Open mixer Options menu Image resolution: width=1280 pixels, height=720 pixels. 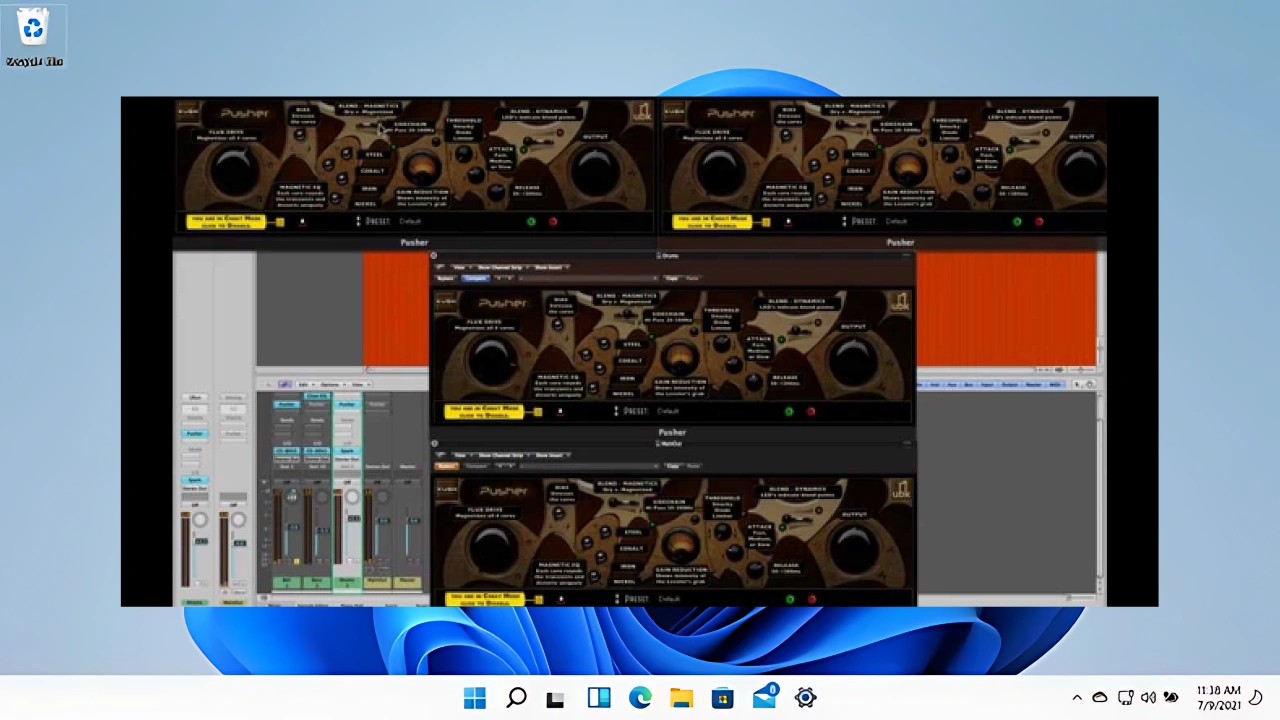coord(333,384)
